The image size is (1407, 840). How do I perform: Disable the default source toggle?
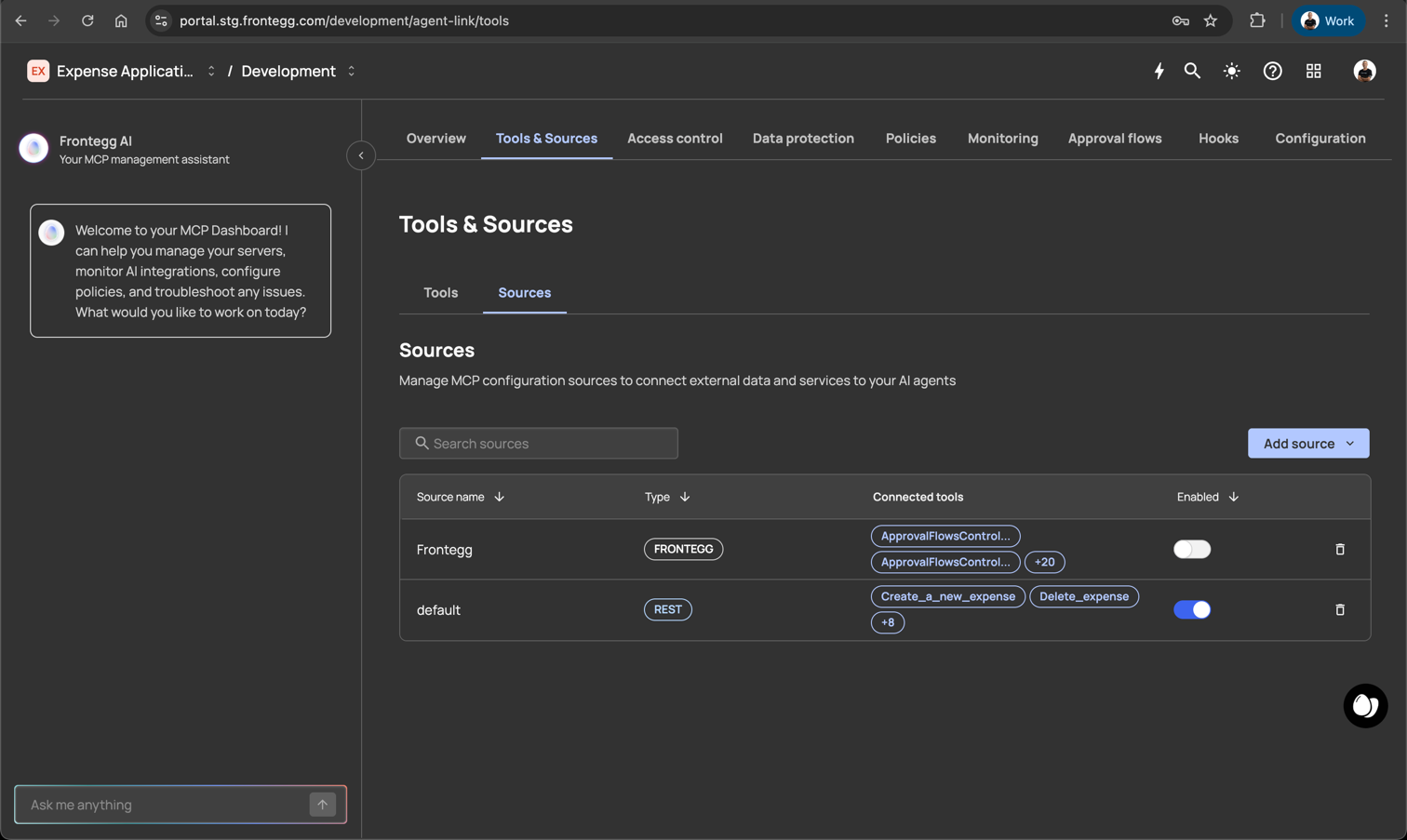pyautogui.click(x=1191, y=609)
